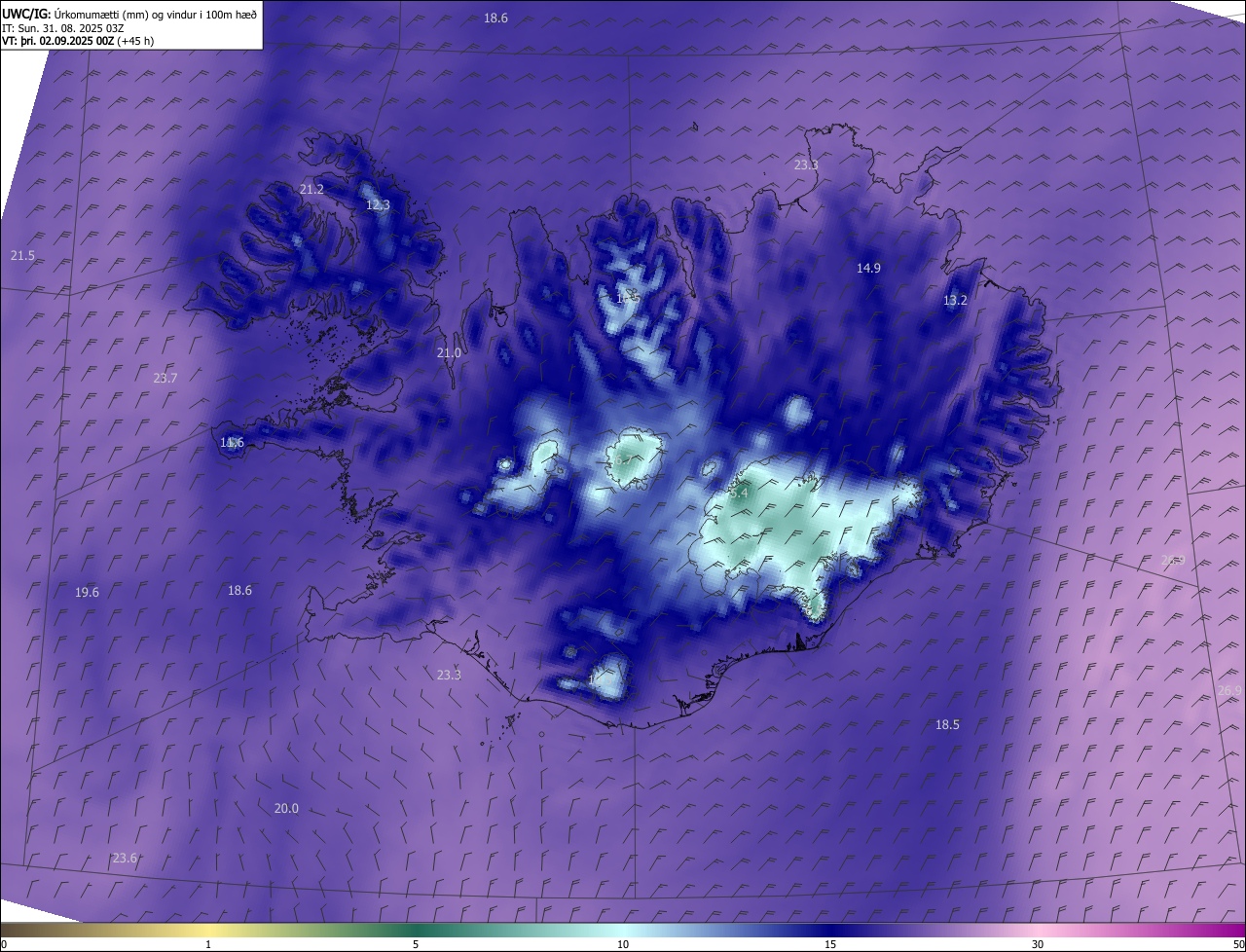Click the UWC/IG Úrkomumætti title text
1246x952 pixels.
(129, 14)
